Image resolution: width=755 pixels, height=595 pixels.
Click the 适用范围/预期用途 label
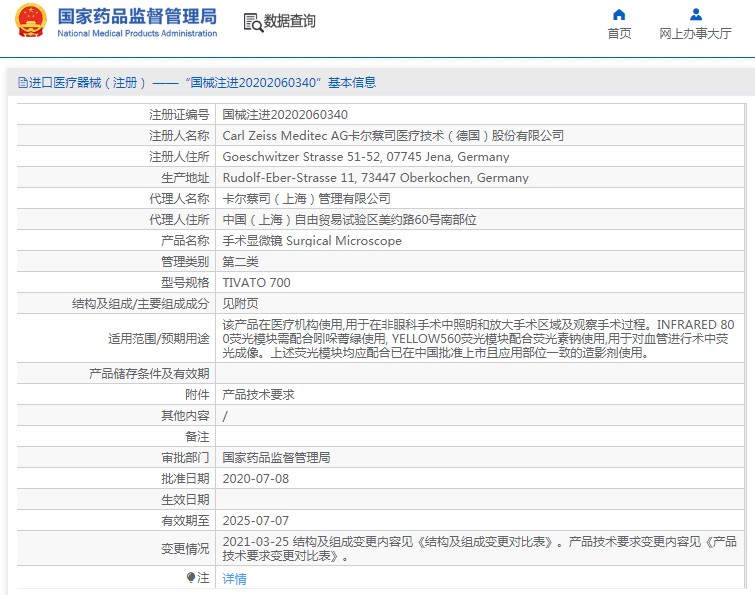tap(159, 338)
